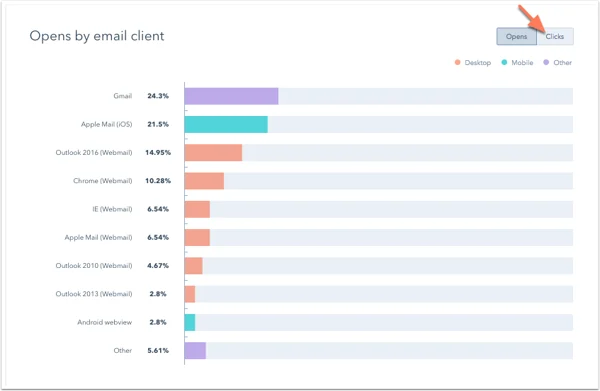This screenshot has width=600, height=391.
Task: Click the Apple Mail (Webmail) bar
Action: click(197, 238)
